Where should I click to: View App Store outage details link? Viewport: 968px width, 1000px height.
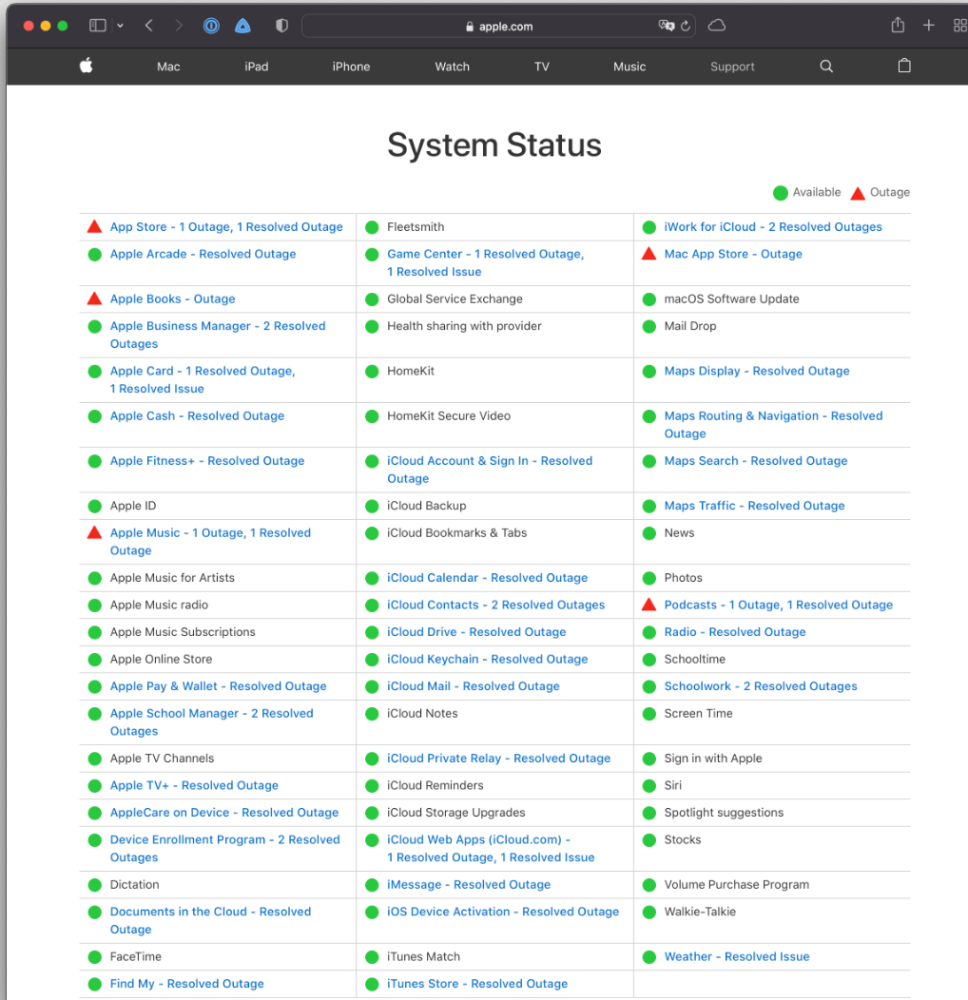(x=226, y=226)
